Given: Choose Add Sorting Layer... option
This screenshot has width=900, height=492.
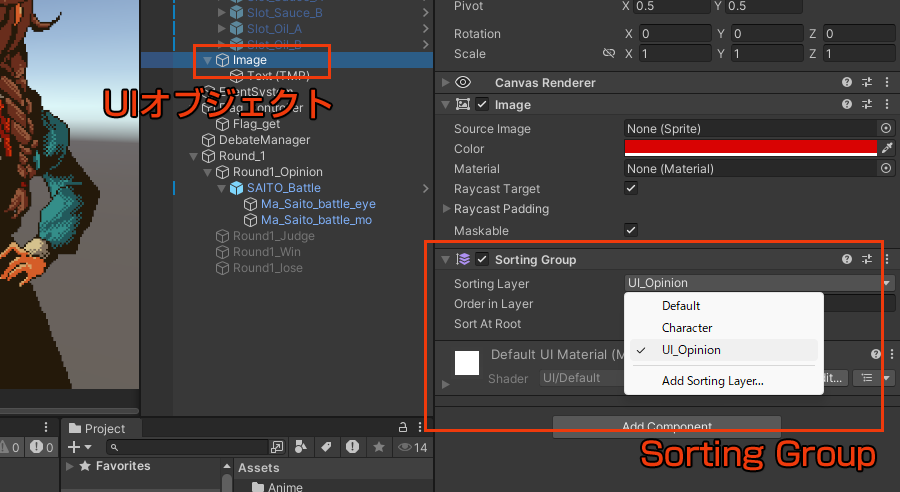Looking at the screenshot, I should pos(712,380).
